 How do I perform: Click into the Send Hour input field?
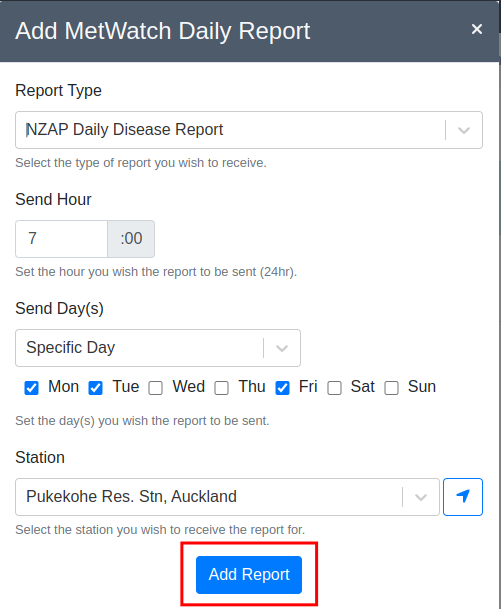[61, 239]
